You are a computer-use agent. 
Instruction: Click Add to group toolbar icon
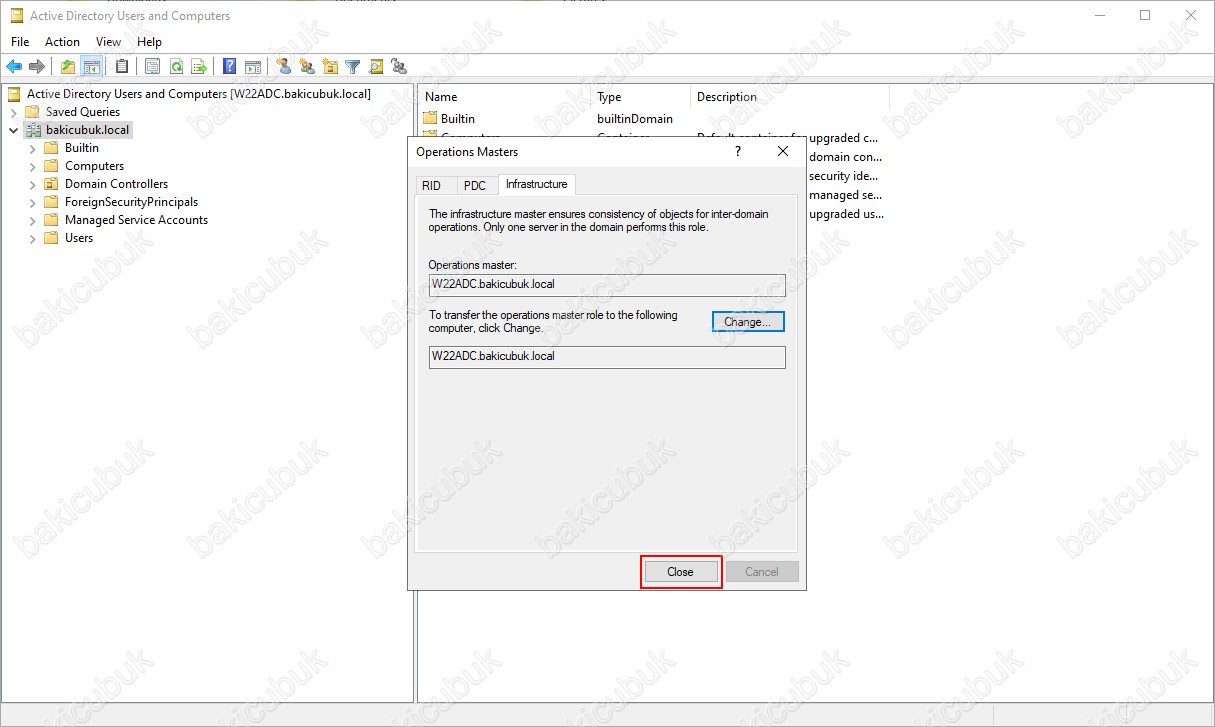click(399, 67)
